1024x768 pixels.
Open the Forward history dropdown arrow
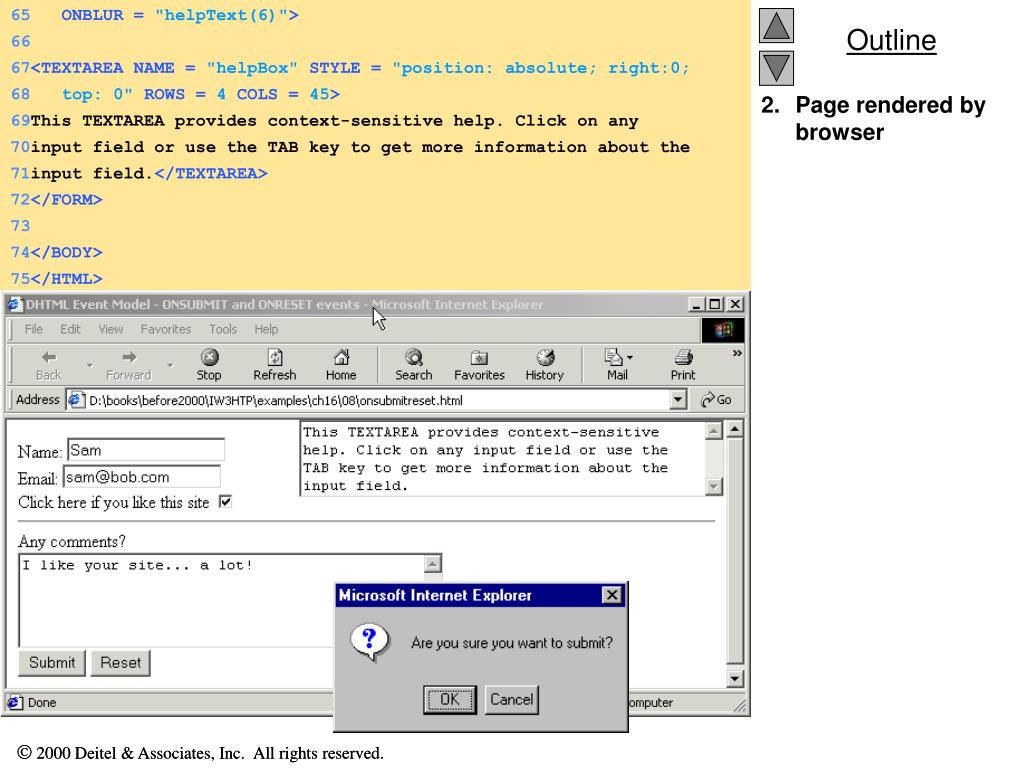170,365
